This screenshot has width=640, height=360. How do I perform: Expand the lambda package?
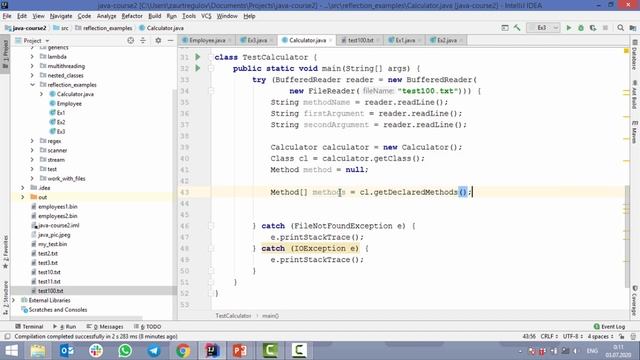(32, 57)
